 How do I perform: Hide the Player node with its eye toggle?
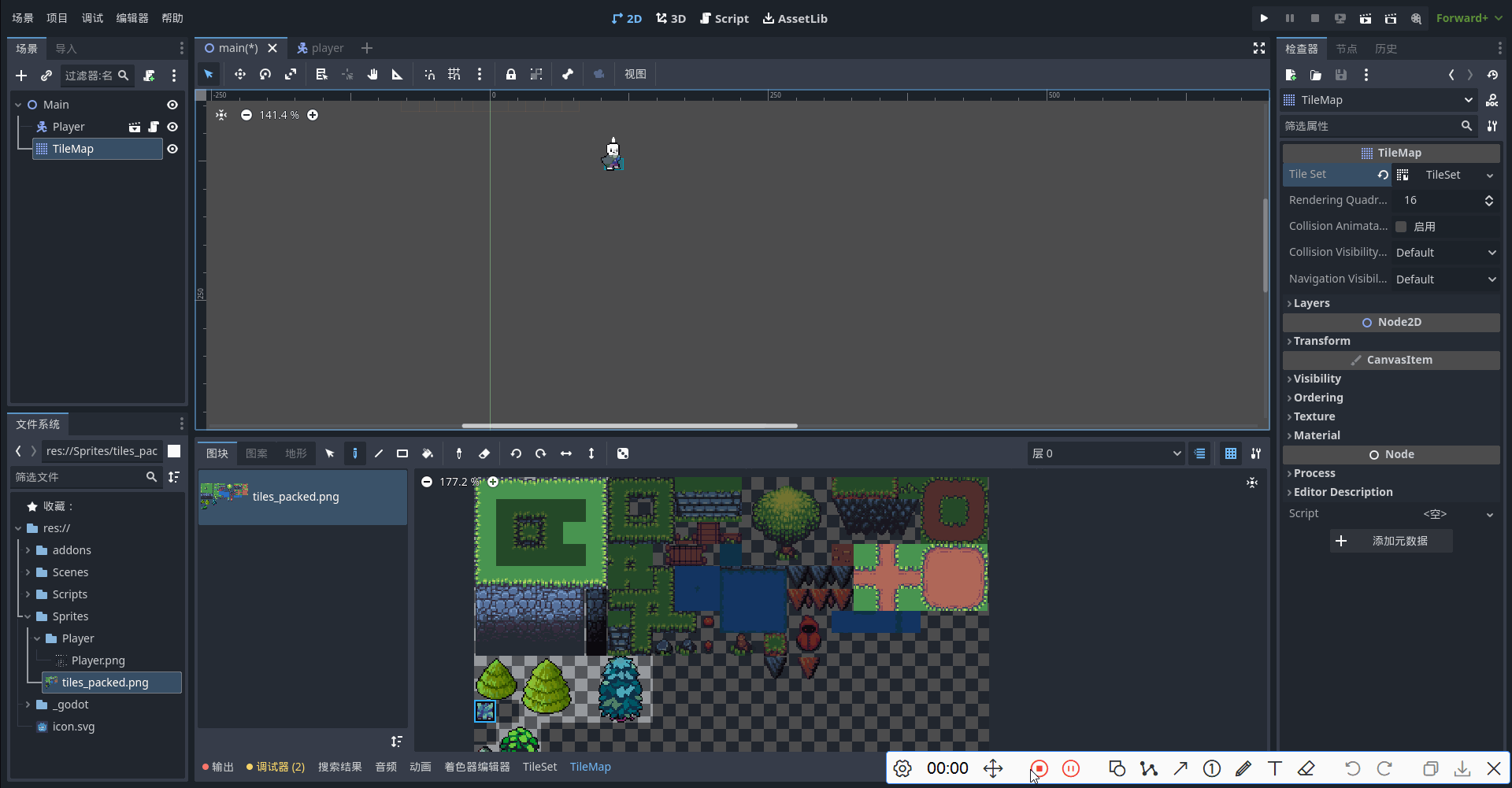[172, 127]
